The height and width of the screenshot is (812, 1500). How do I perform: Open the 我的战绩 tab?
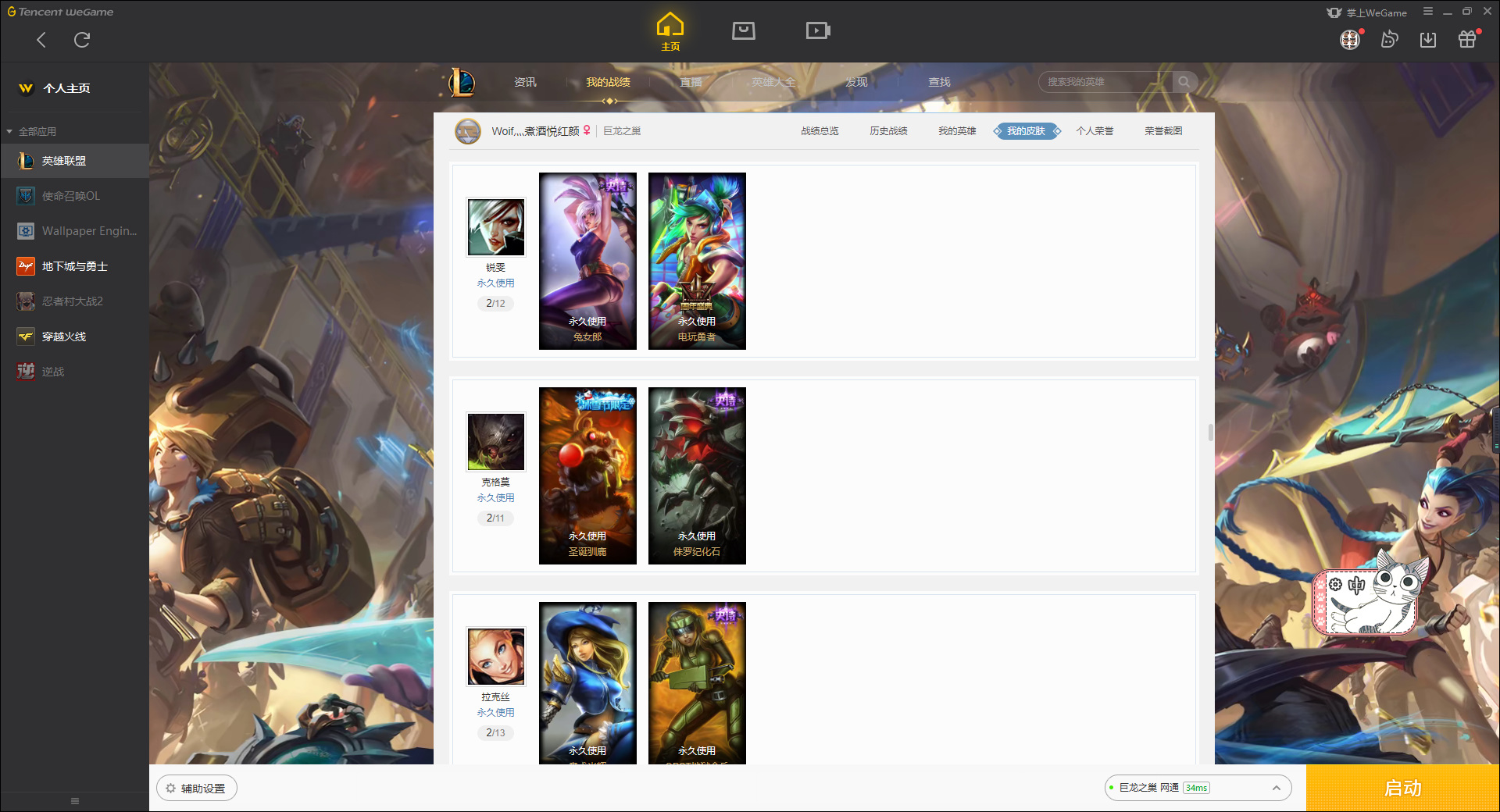click(x=608, y=82)
